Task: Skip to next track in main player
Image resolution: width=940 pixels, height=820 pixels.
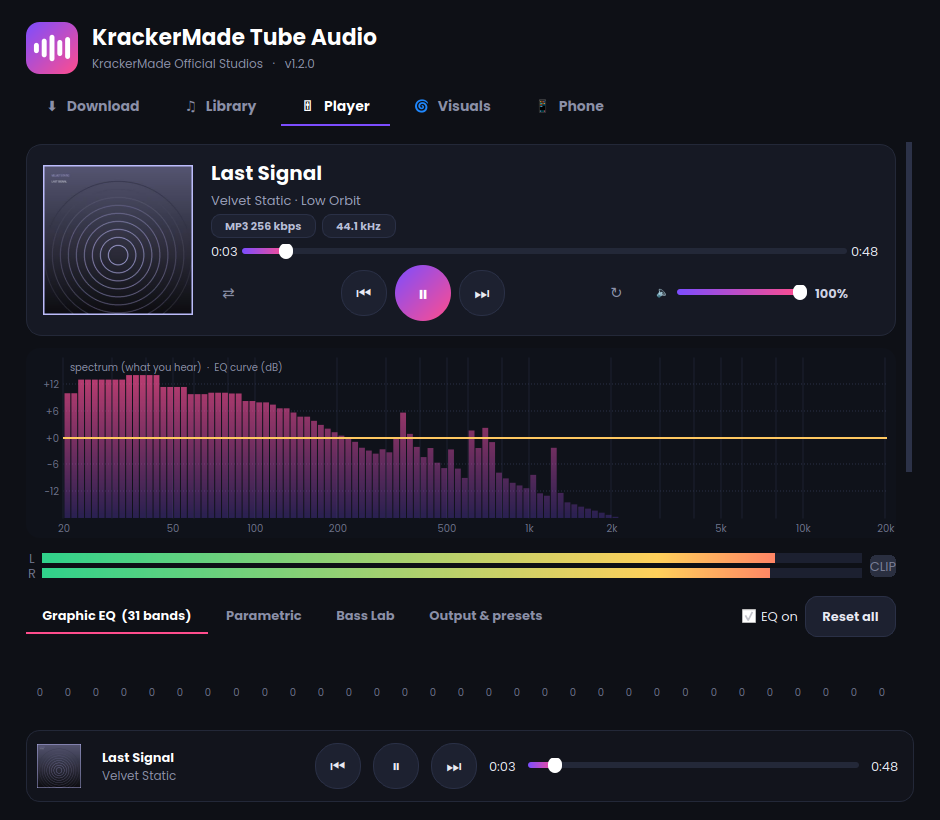Action: pyautogui.click(x=482, y=293)
